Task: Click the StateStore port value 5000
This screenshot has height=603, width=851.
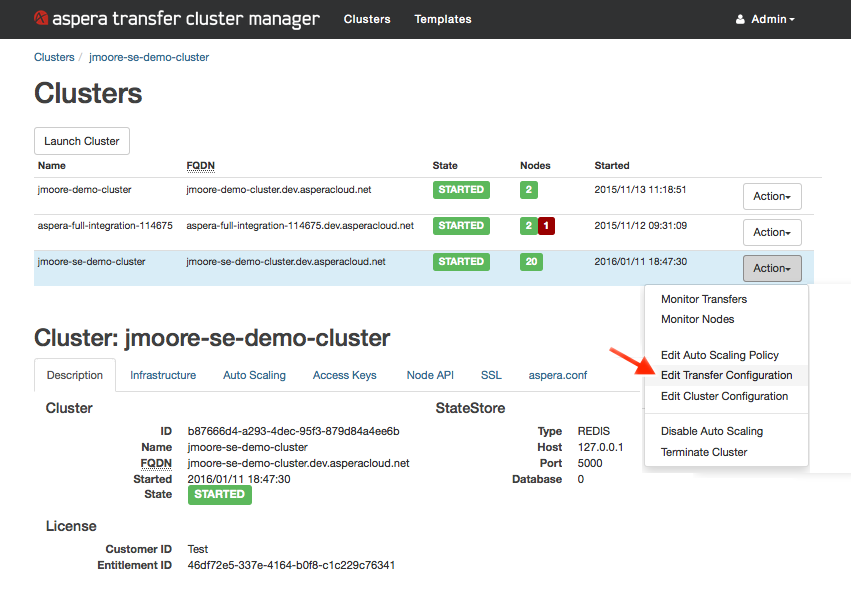Action: 590,463
